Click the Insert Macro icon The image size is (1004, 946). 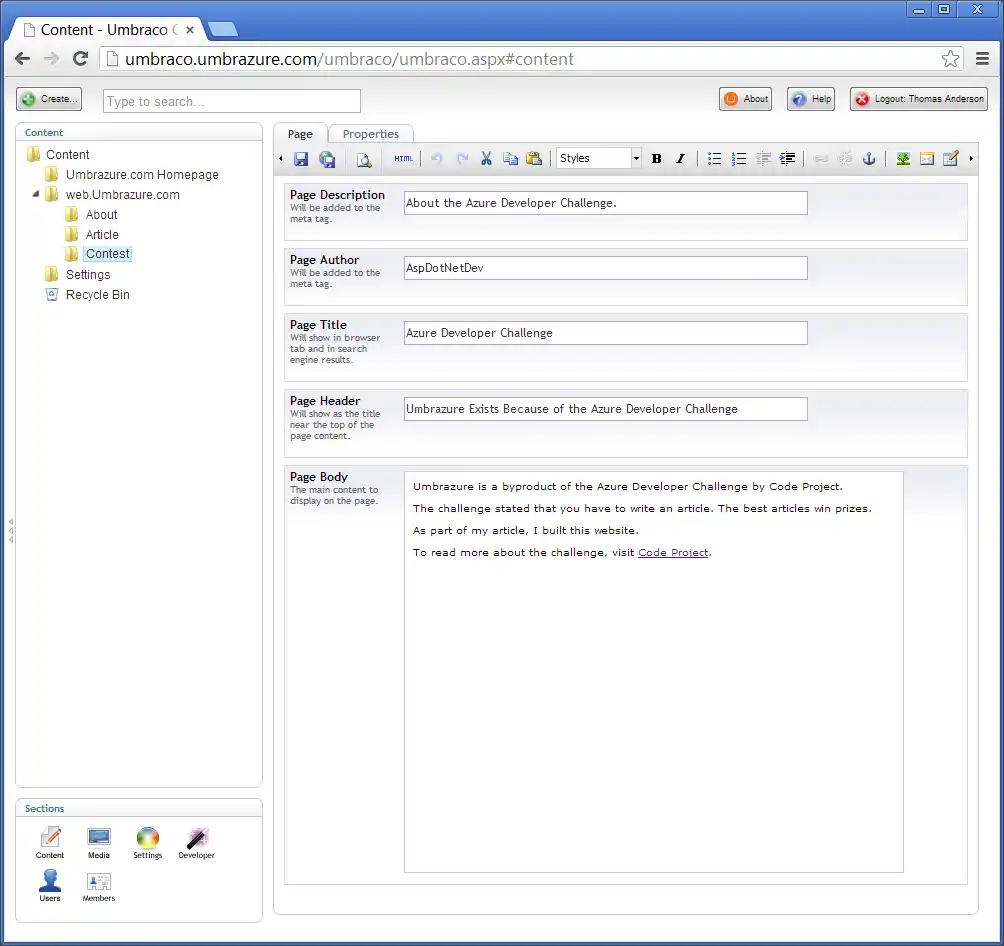pos(927,159)
